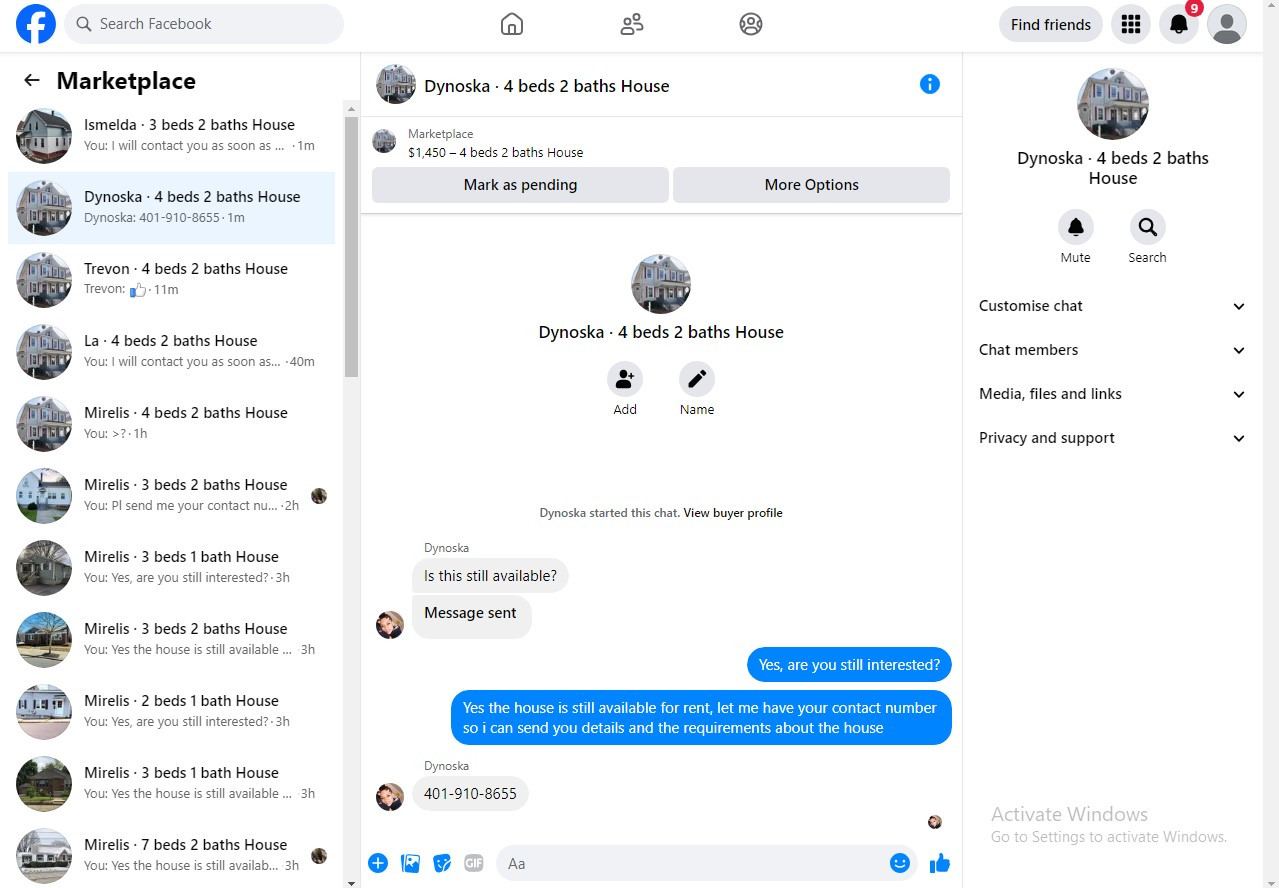The width and height of the screenshot is (1279, 888).
Task: Open Ismelda 3 beds 2 baths House chat
Action: 172,136
